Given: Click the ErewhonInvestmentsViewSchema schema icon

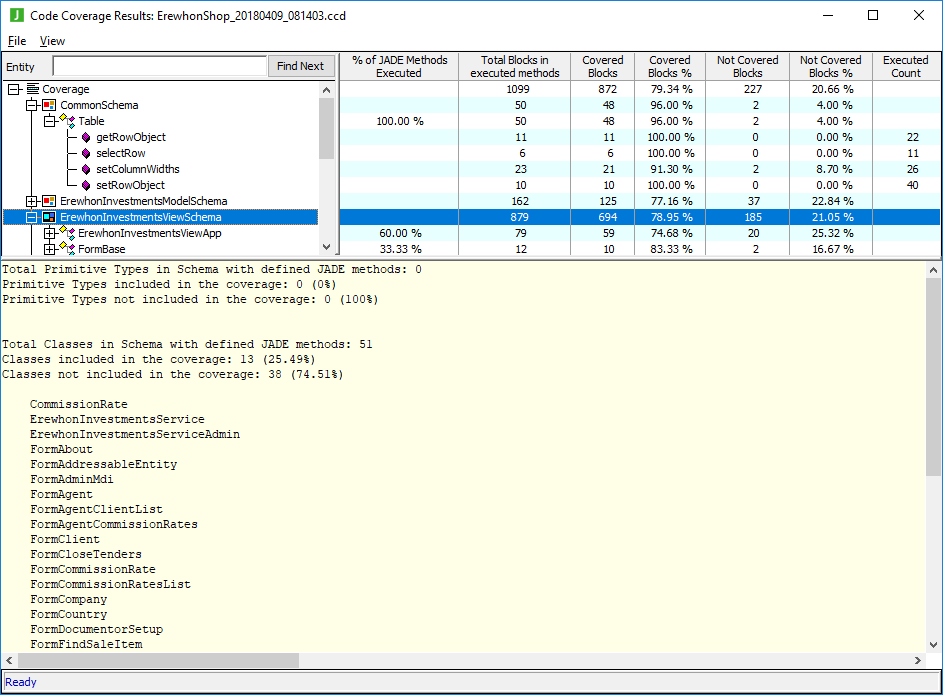Looking at the screenshot, I should (49, 217).
